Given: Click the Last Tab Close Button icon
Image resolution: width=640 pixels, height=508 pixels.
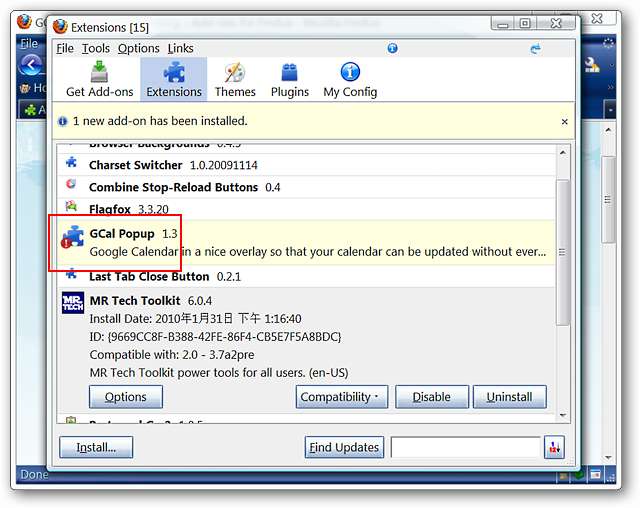Looking at the screenshot, I should coord(71,273).
